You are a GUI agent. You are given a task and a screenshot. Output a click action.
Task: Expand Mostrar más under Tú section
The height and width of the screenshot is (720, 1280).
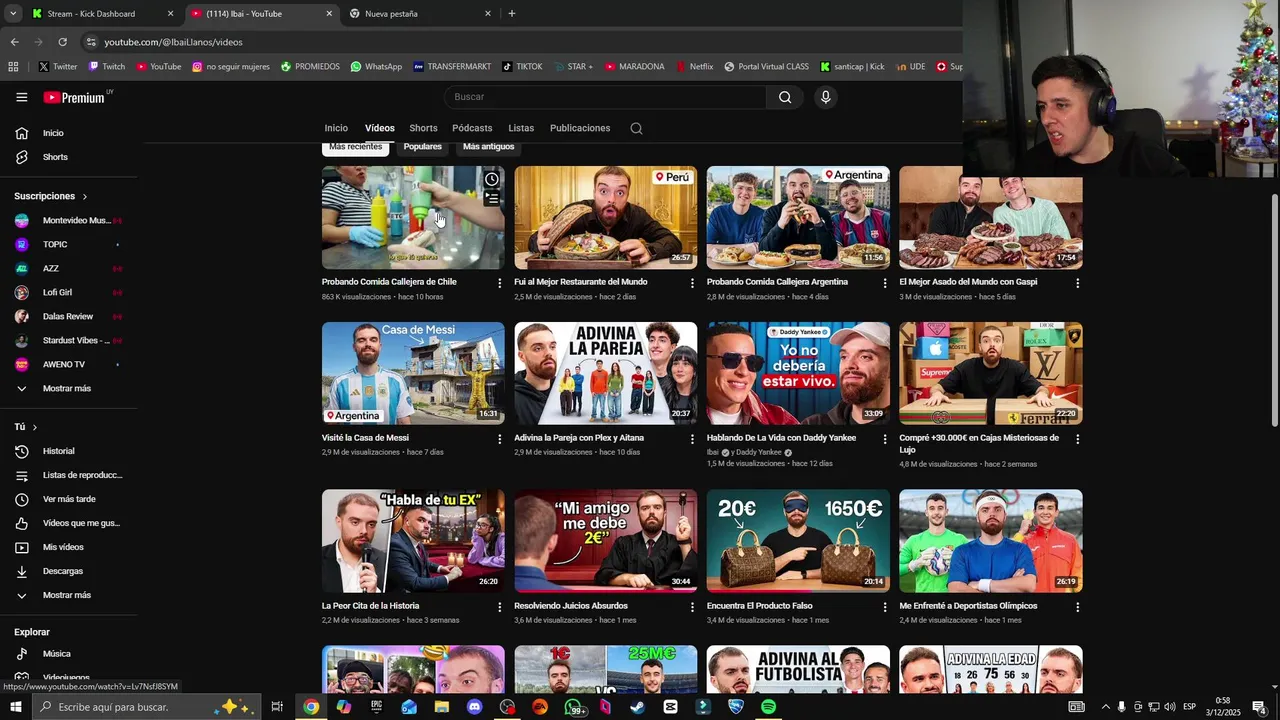tap(69, 595)
